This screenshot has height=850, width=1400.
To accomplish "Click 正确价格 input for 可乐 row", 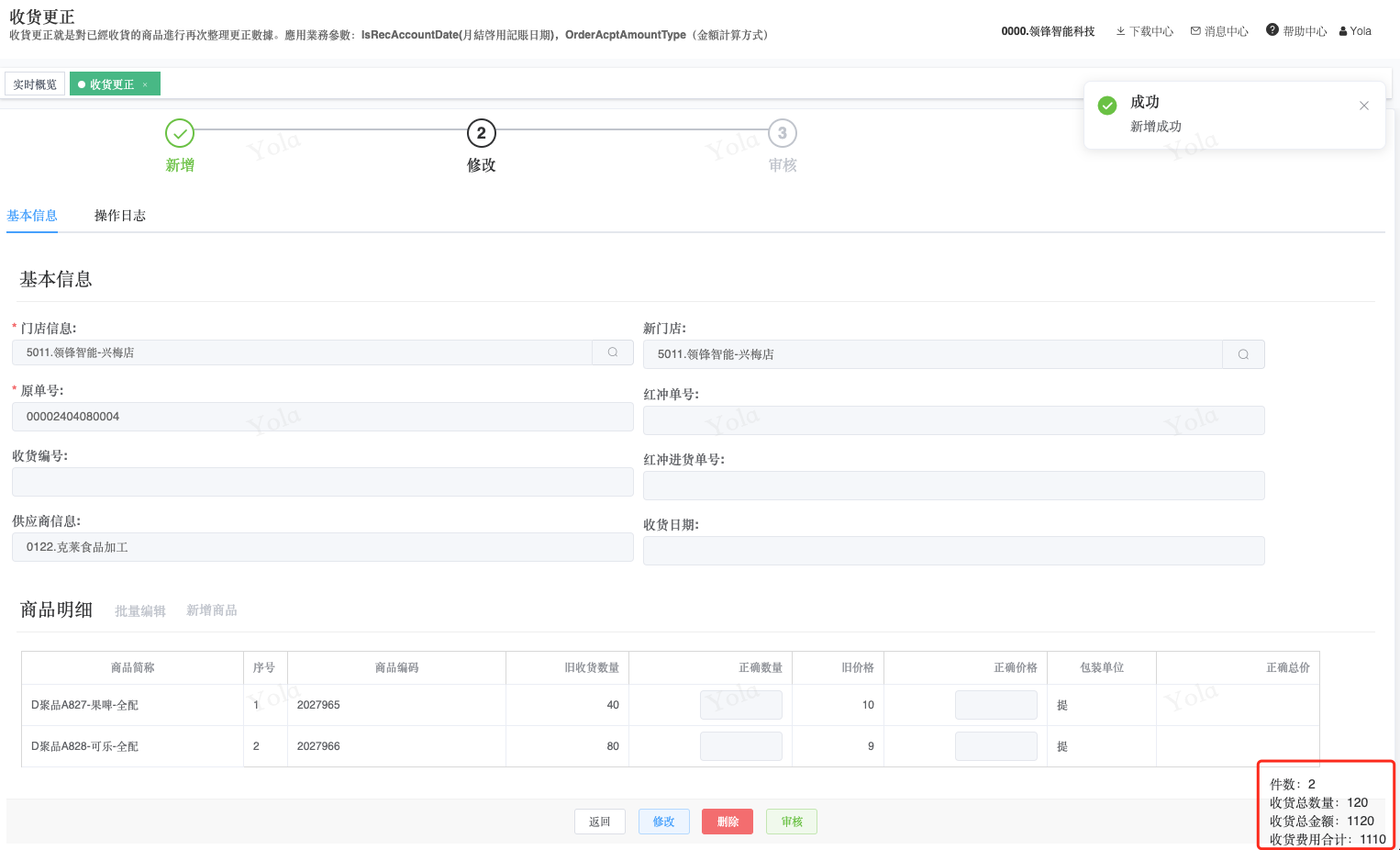I will [996, 746].
